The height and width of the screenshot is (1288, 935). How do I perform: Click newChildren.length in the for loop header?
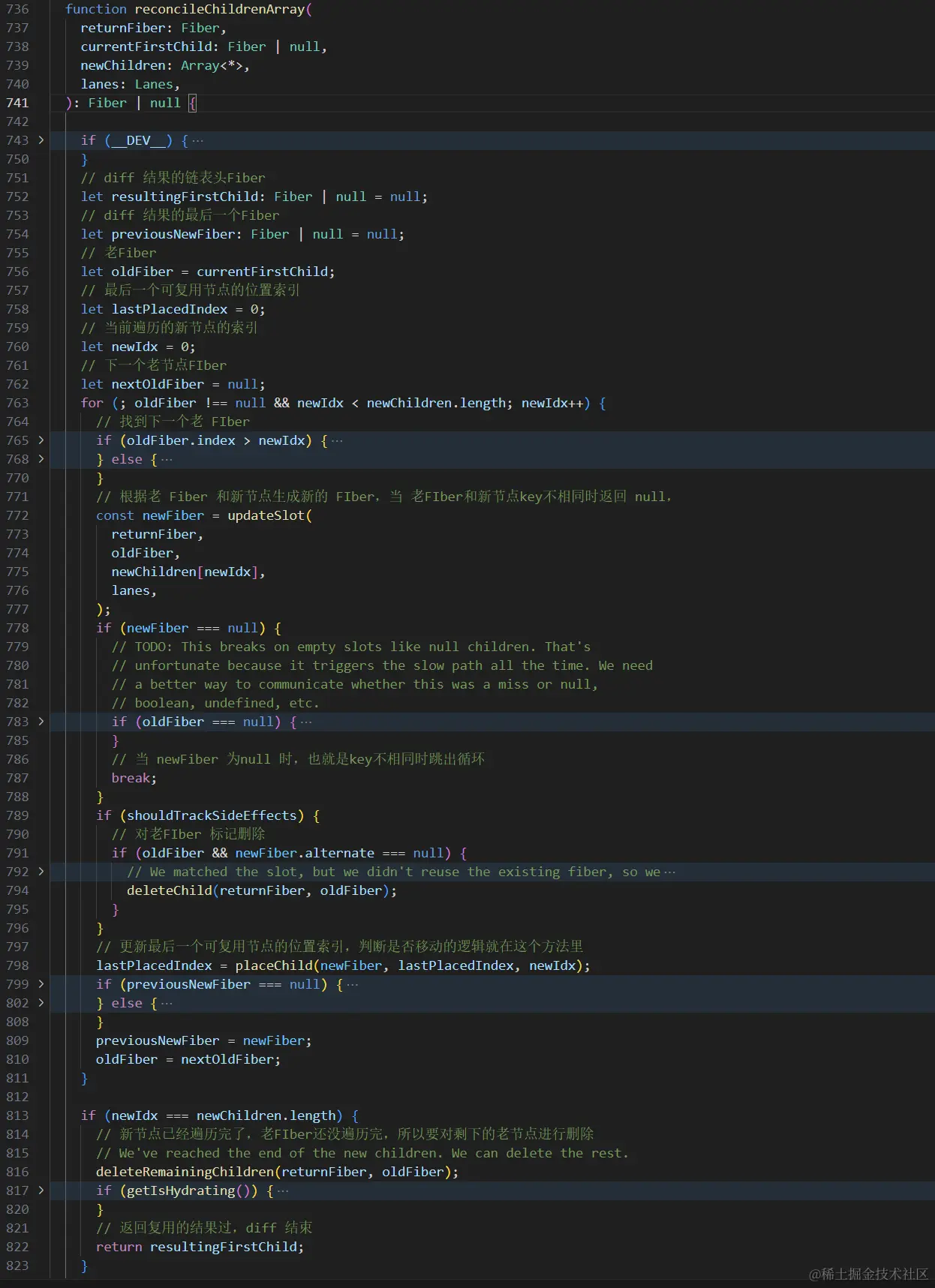point(436,403)
